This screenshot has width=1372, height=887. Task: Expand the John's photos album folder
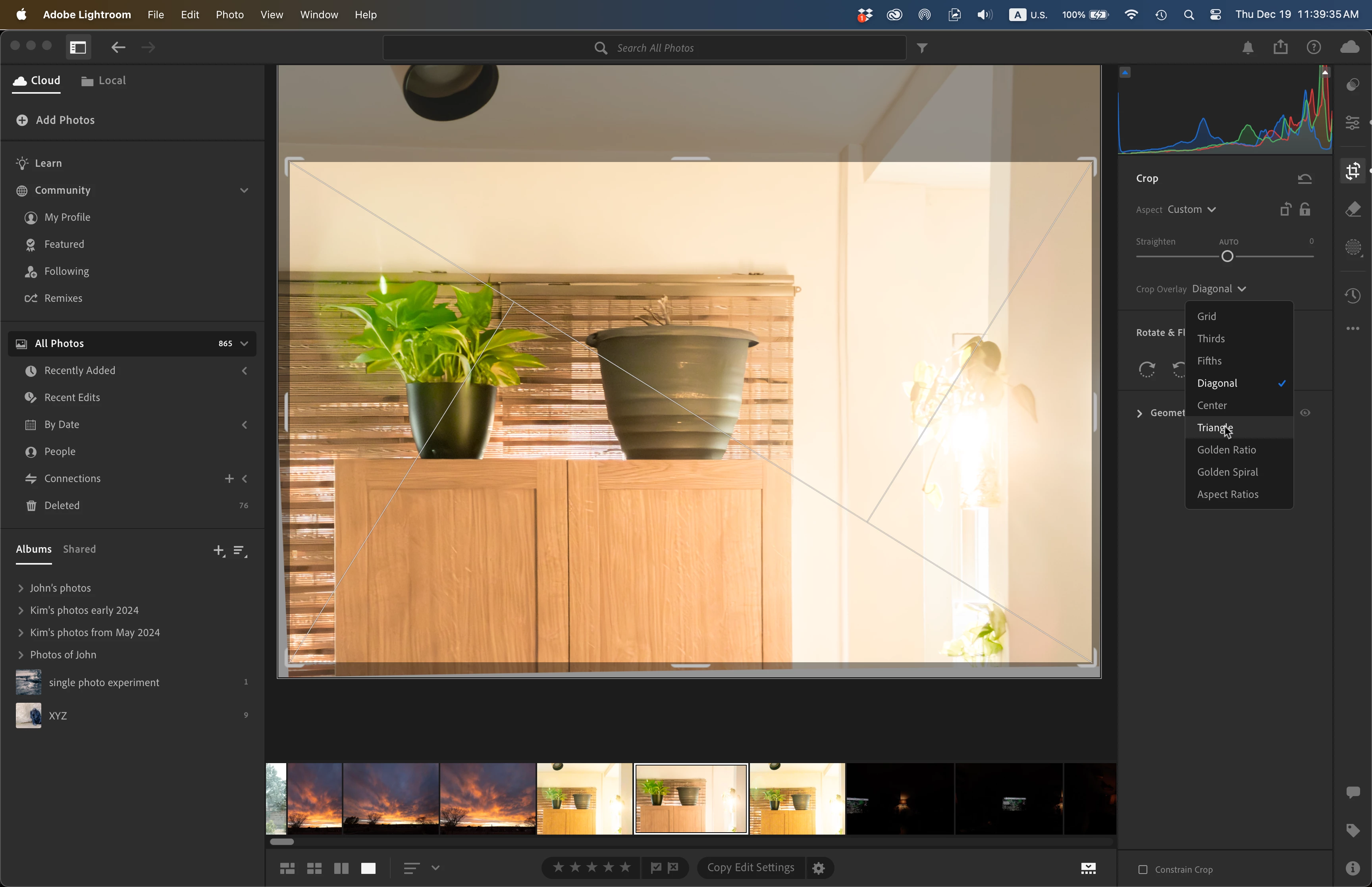(x=21, y=588)
